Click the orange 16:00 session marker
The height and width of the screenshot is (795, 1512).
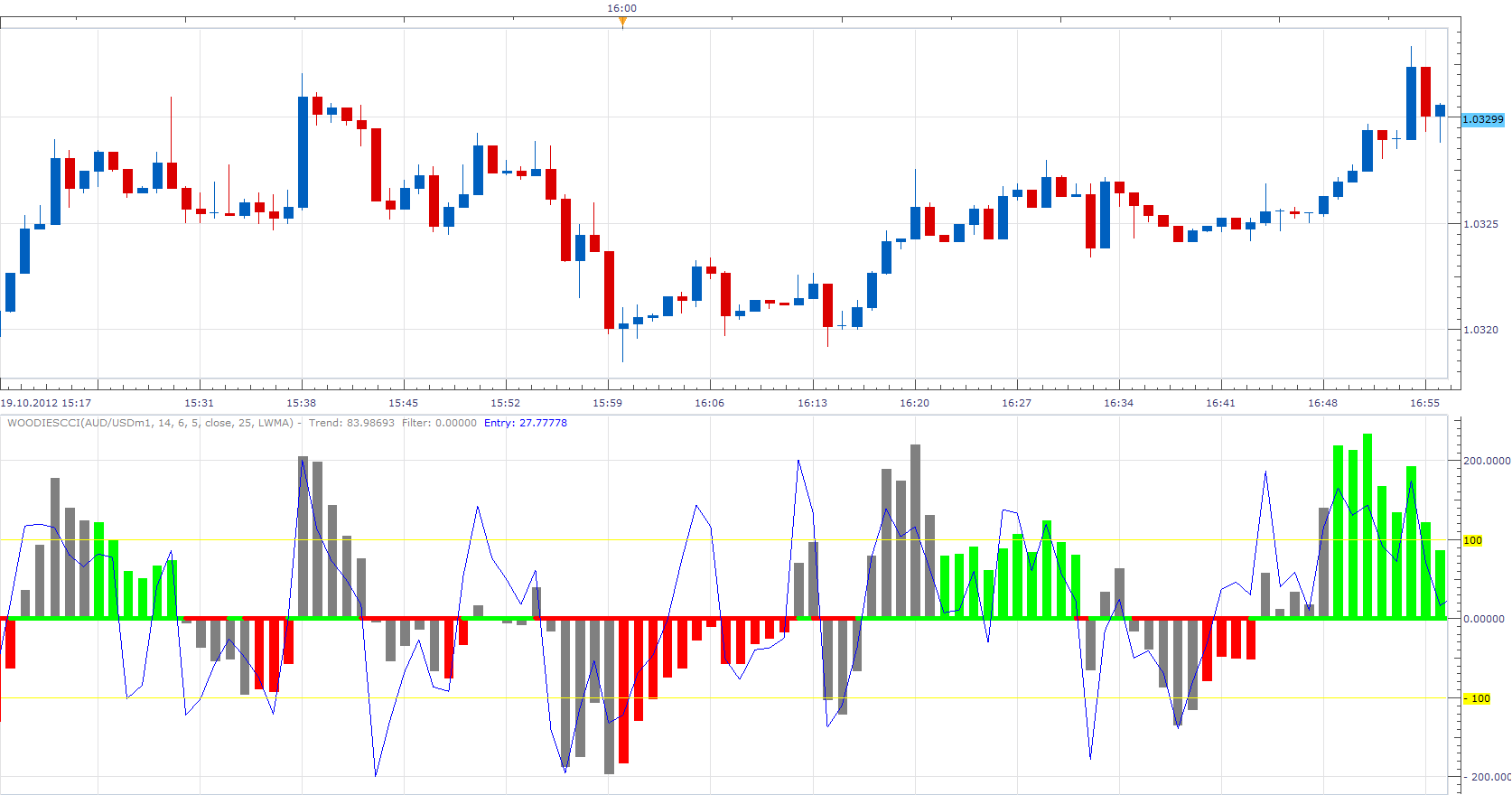pos(622,22)
